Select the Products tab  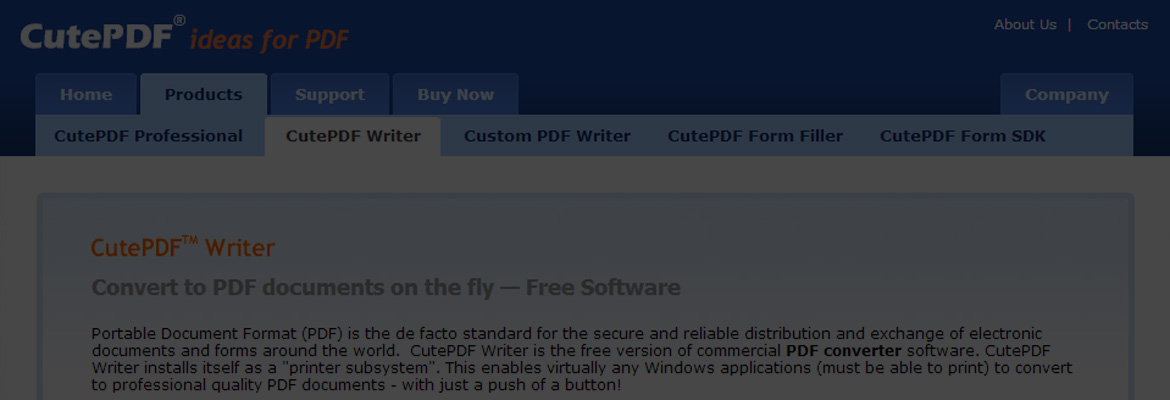[x=204, y=95]
